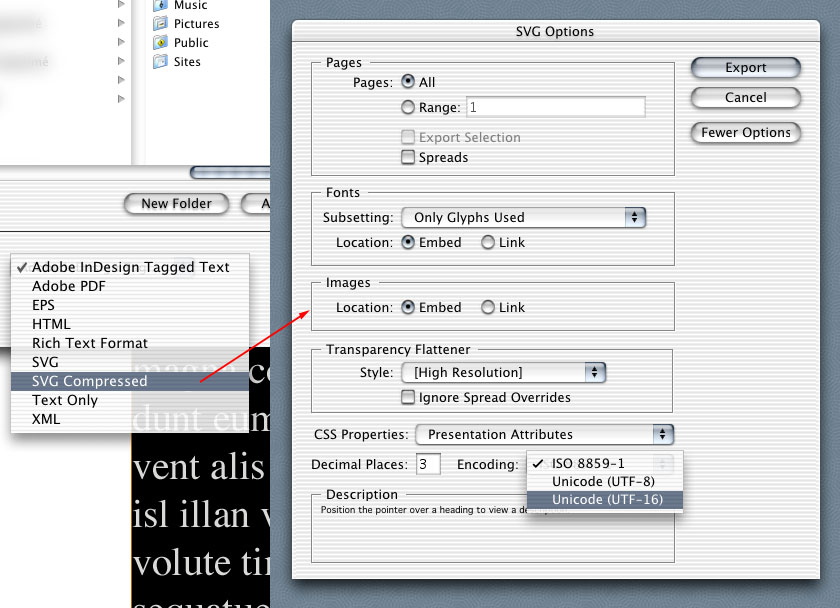Open the Sites folder icon
This screenshot has width=840, height=608.
(x=160, y=62)
